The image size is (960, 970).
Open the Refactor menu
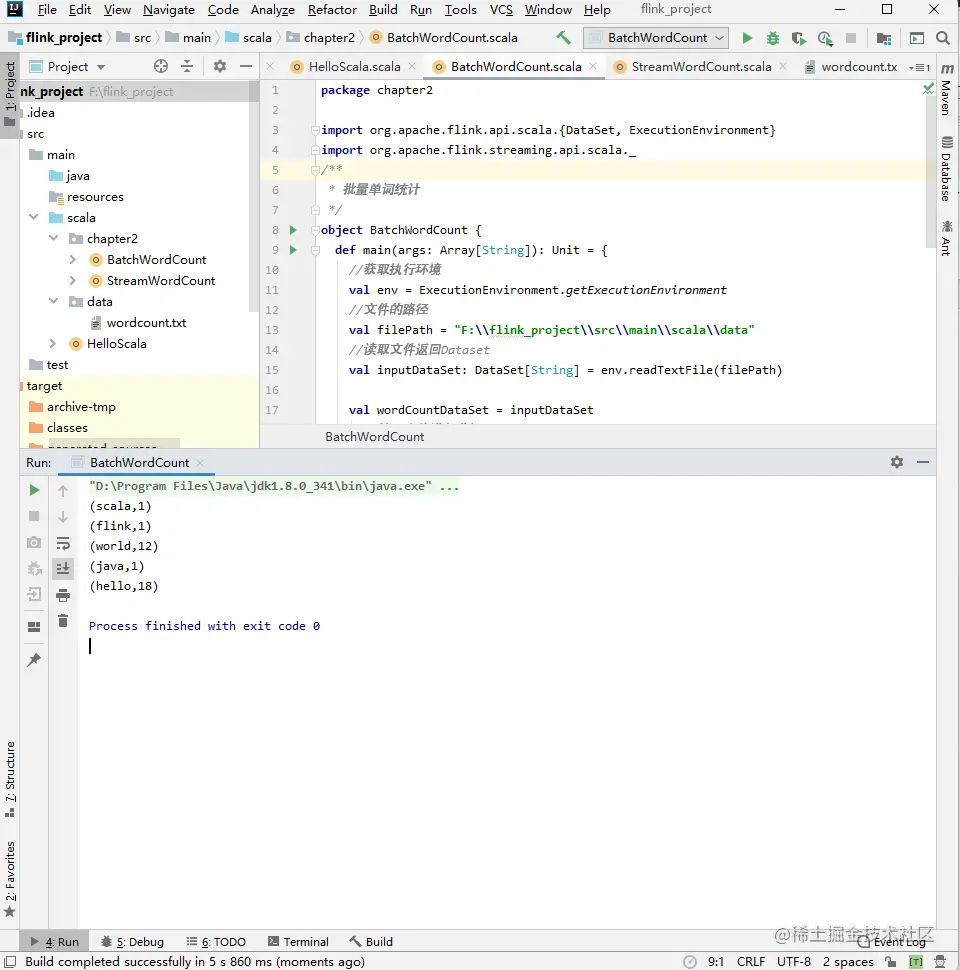(332, 10)
